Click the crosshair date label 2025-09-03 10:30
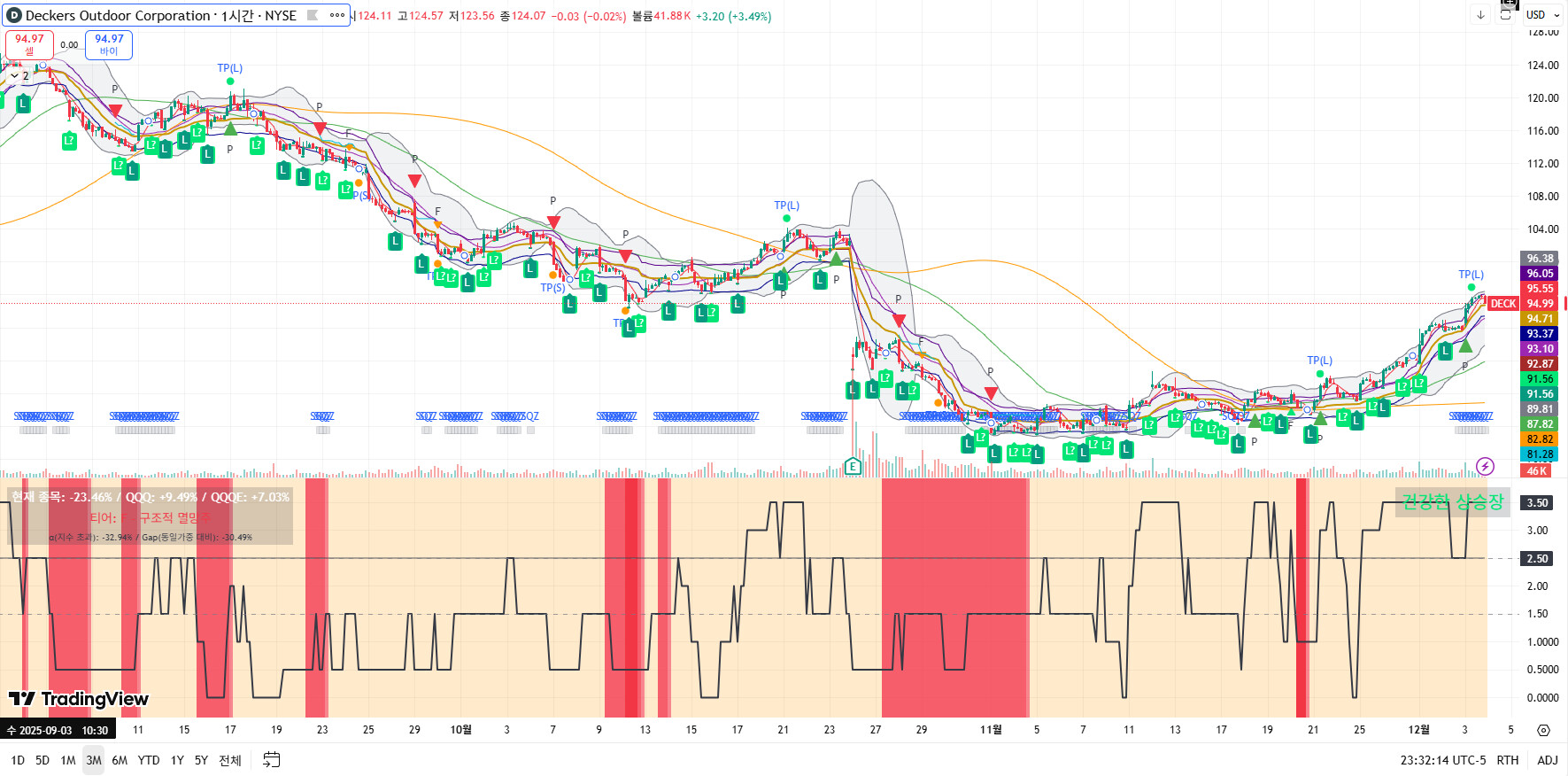This screenshot has width=1568, height=776. tap(58, 731)
